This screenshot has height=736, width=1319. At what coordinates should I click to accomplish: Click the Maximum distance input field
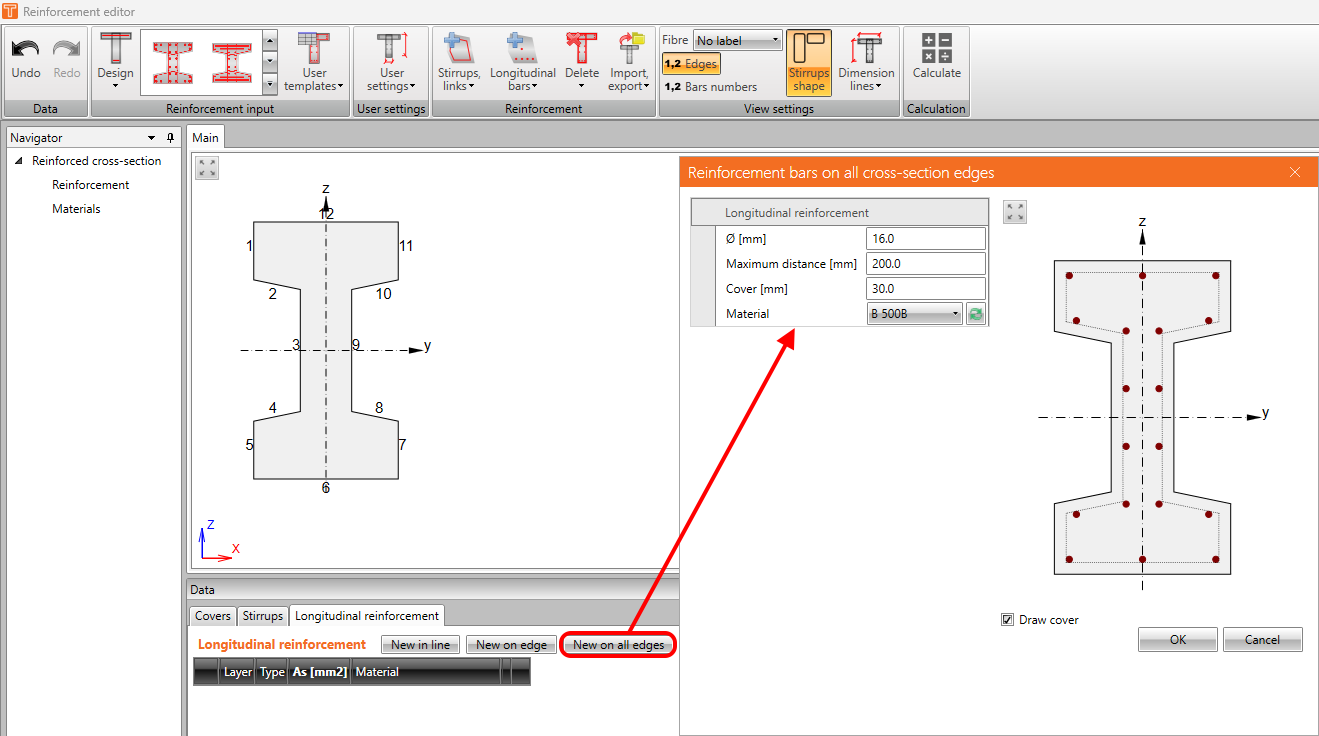(x=926, y=264)
